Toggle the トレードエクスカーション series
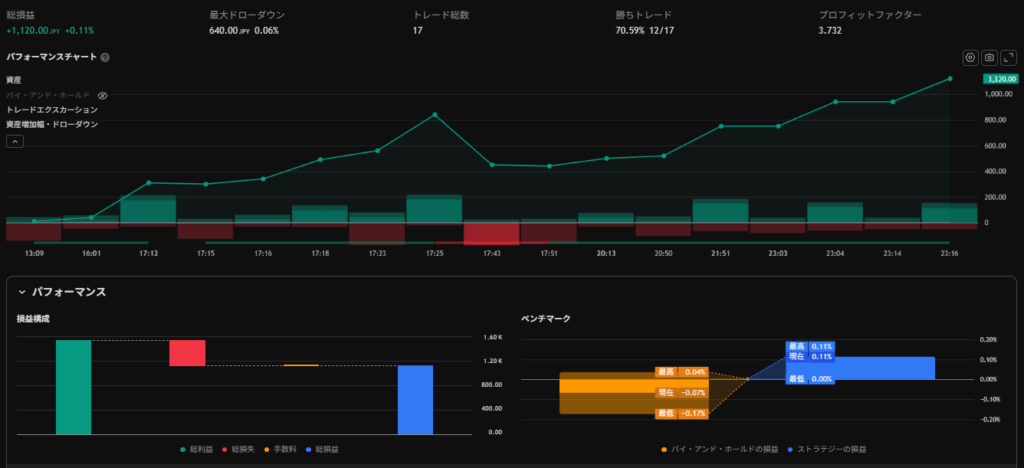This screenshot has width=1024, height=468. [x=51, y=109]
